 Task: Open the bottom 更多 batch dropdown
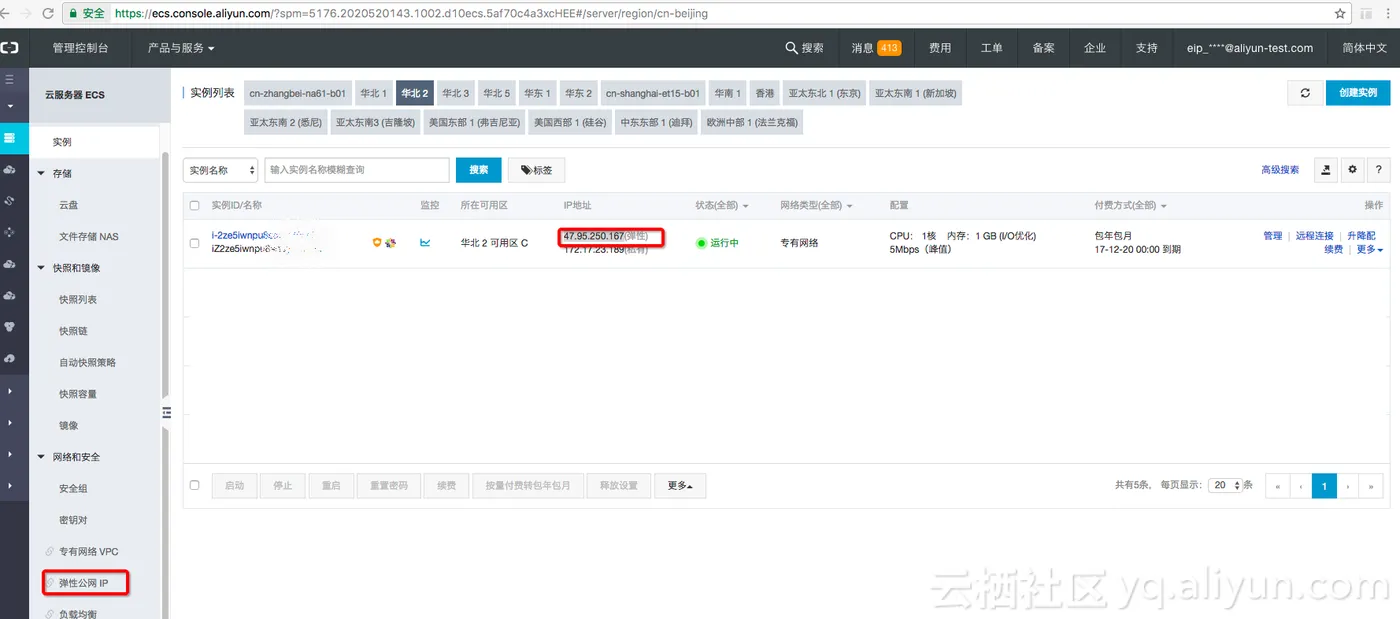pyautogui.click(x=680, y=485)
